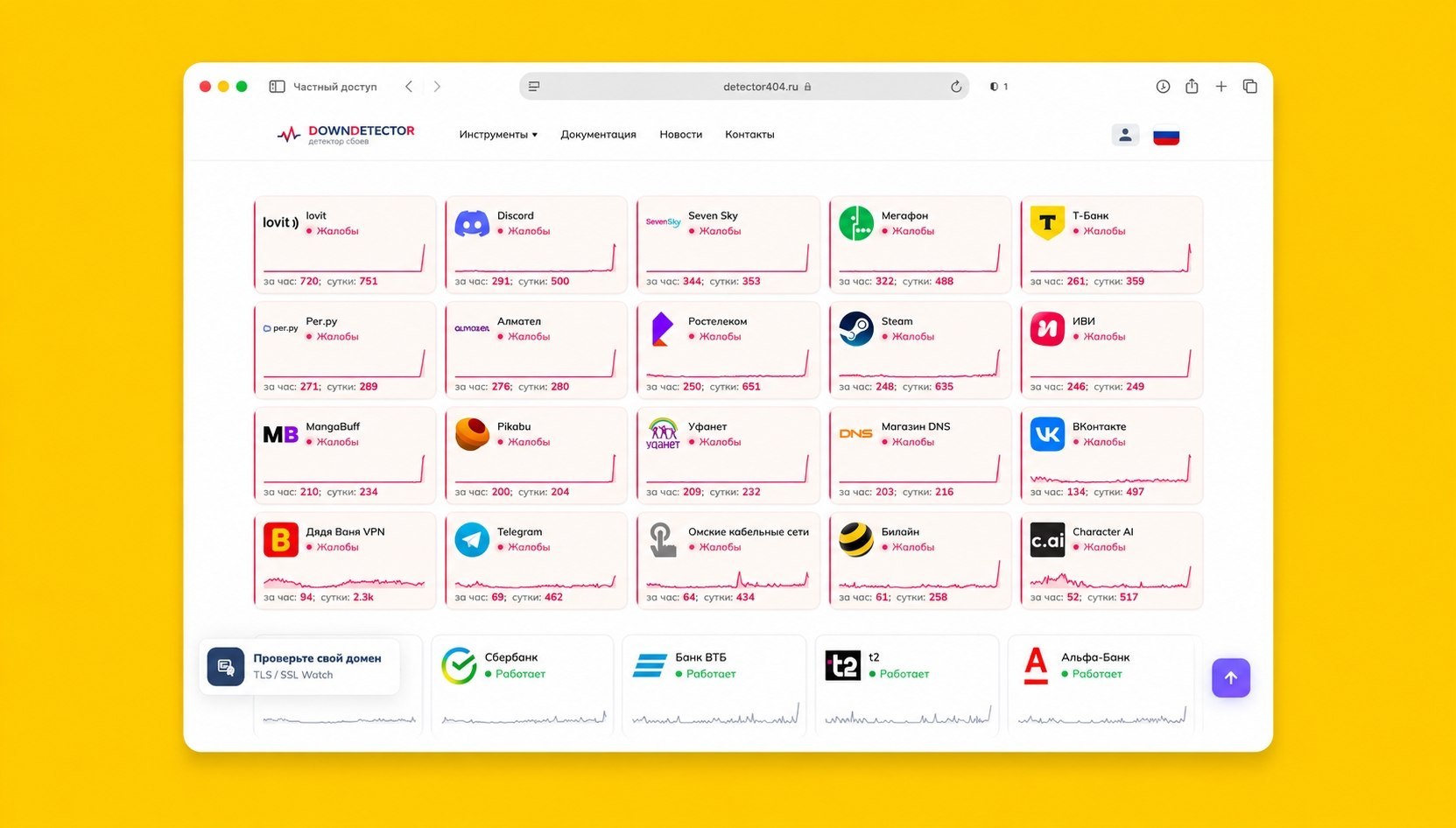
Task: Open the Билайн striped ball icon
Action: pos(856,539)
